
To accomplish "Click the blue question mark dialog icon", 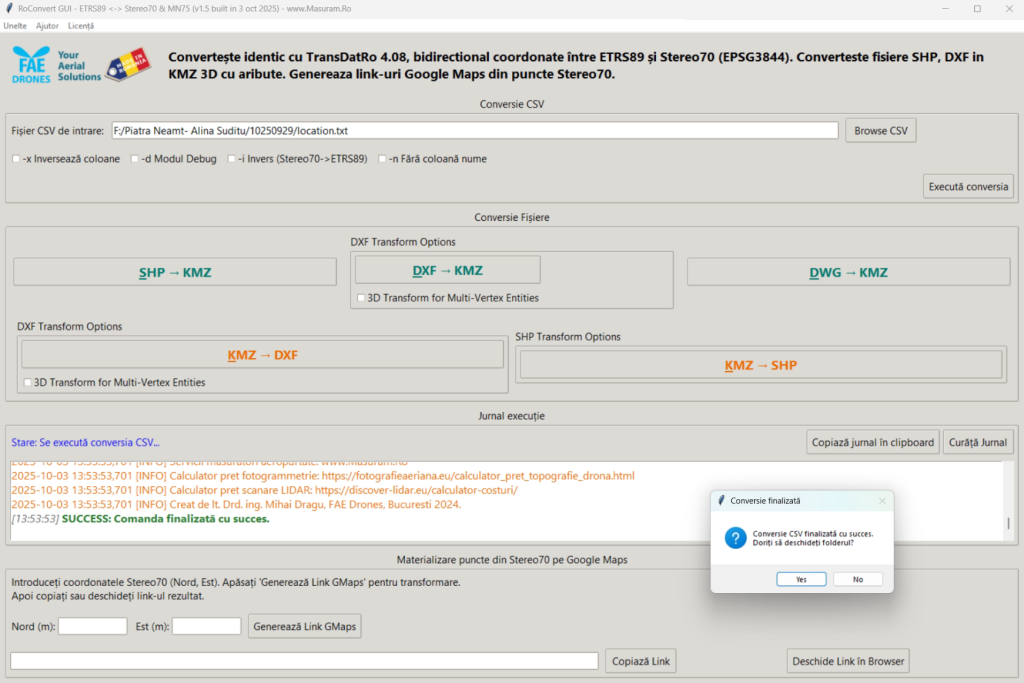I will [734, 539].
